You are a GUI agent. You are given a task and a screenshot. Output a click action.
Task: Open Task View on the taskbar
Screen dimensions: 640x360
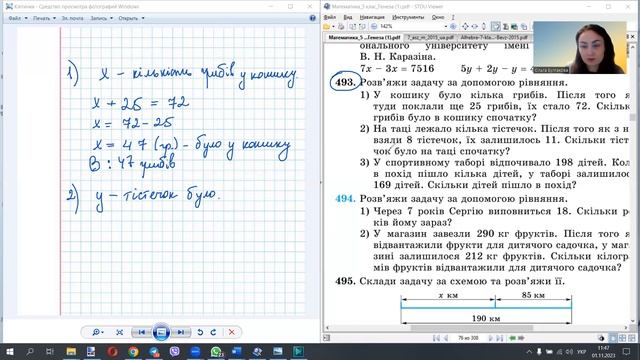[x=49, y=351]
